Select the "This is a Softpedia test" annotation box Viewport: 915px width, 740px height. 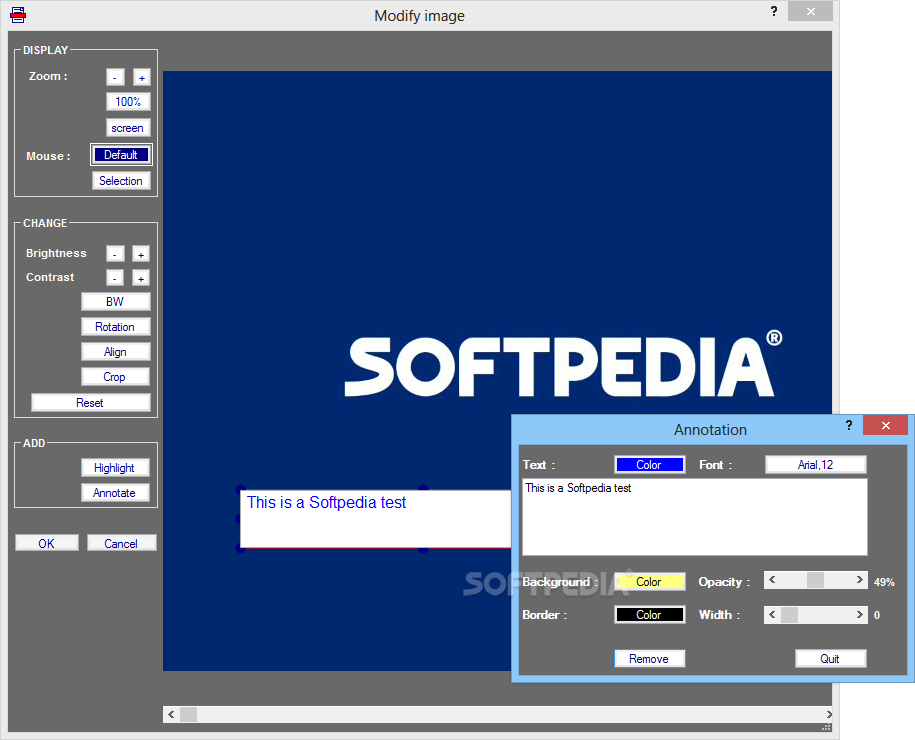(x=376, y=519)
